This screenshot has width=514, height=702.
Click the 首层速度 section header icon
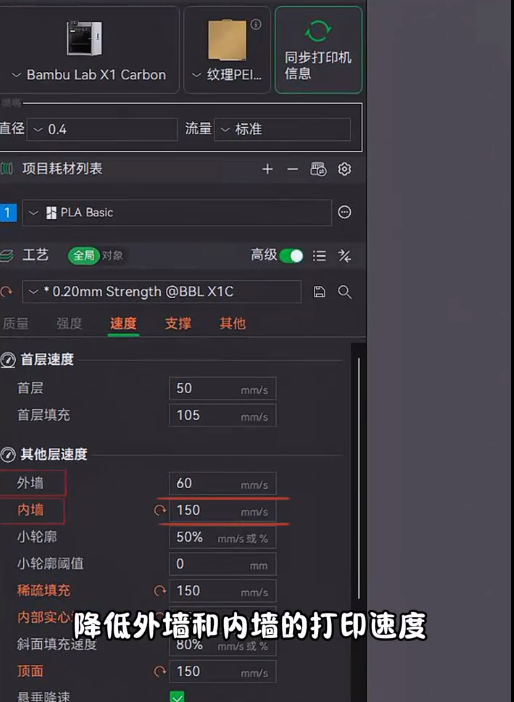point(7,360)
